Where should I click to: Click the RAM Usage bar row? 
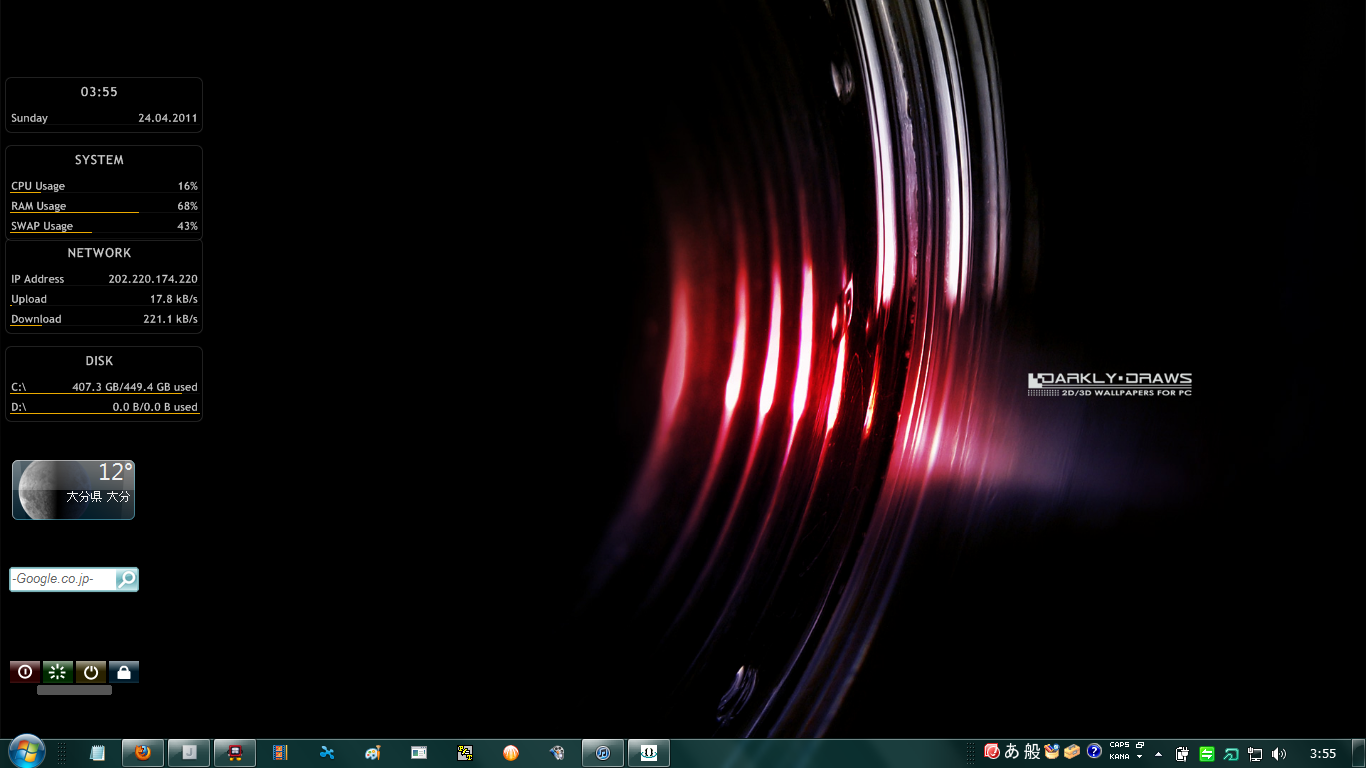104,206
